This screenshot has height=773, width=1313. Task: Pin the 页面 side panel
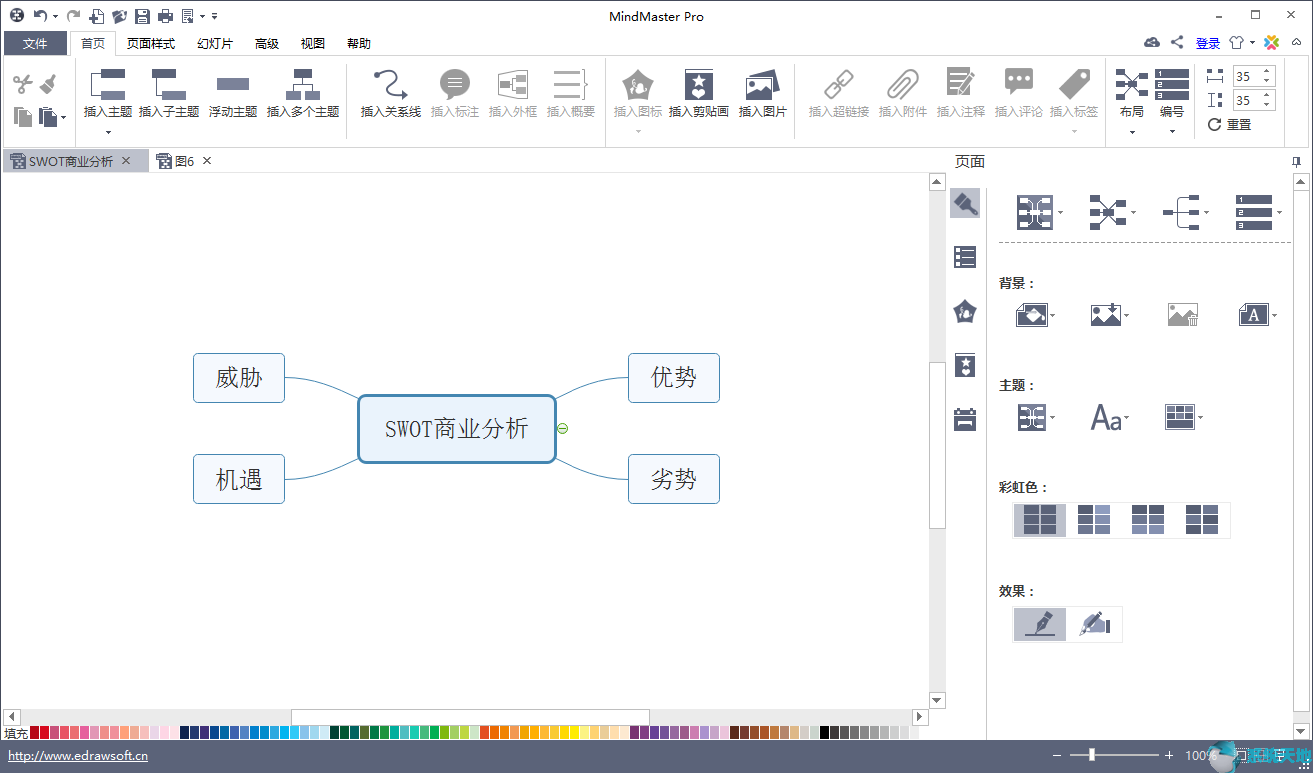click(1297, 161)
